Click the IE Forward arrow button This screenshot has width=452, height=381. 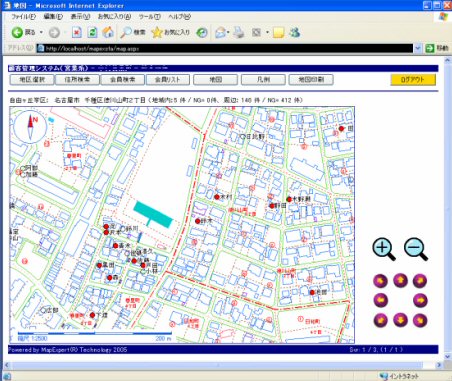point(54,32)
